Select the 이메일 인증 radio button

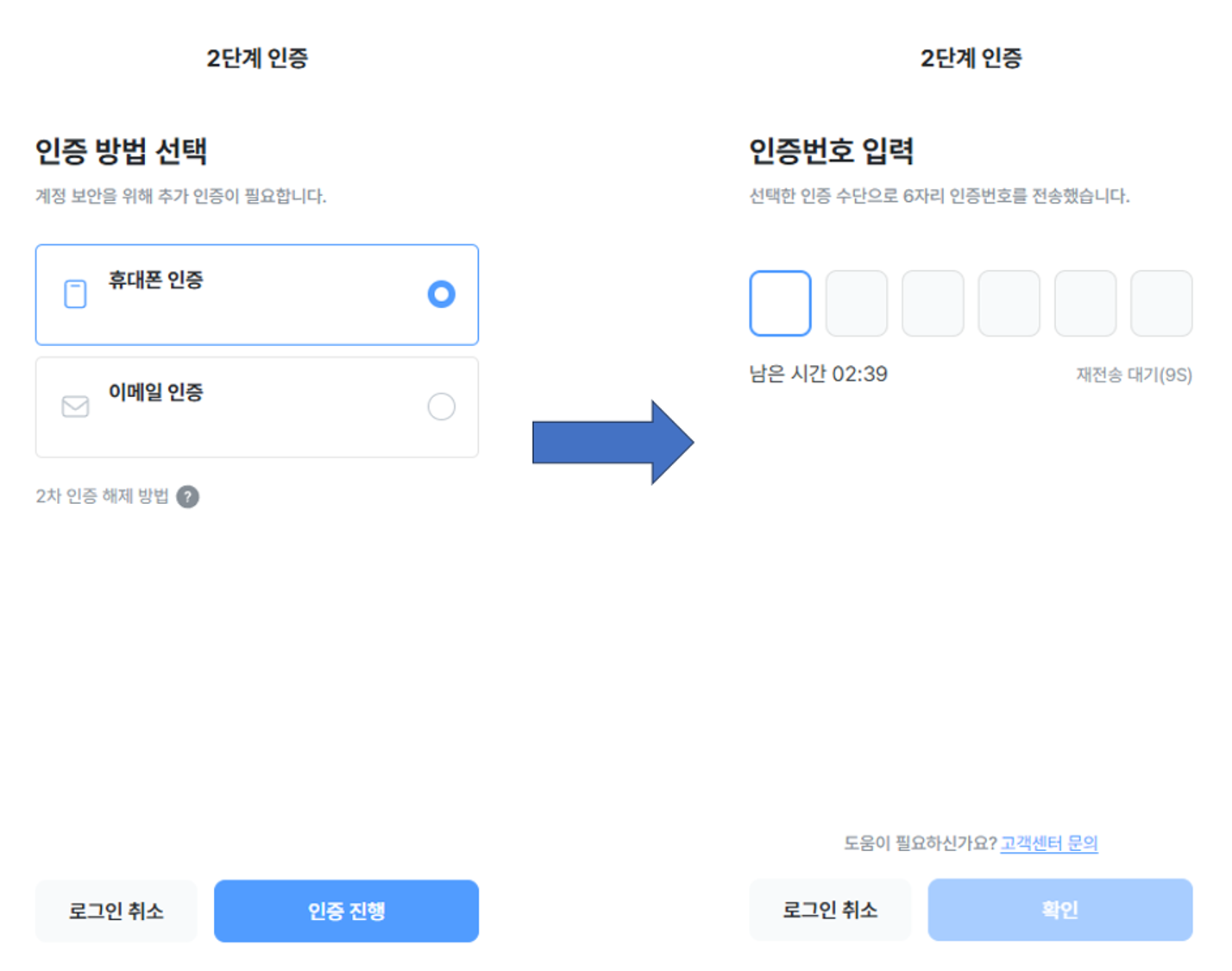[x=441, y=407]
